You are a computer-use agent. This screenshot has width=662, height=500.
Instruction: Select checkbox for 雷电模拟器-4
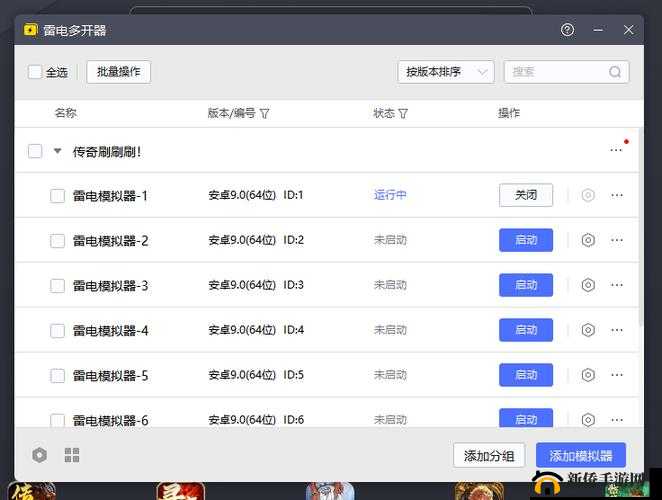coord(57,331)
